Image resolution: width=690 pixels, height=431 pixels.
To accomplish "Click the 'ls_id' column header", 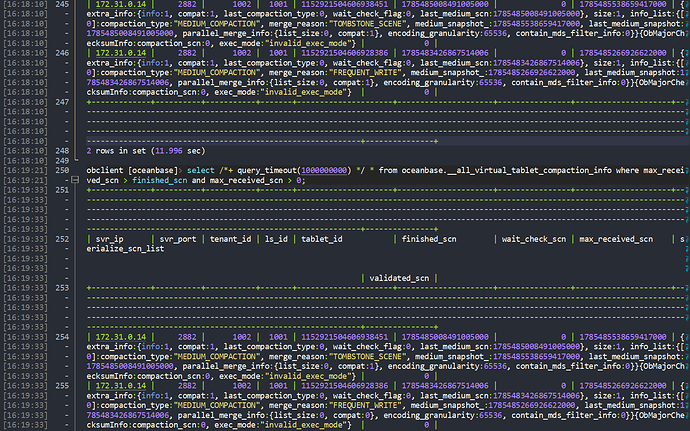I will pos(276,239).
